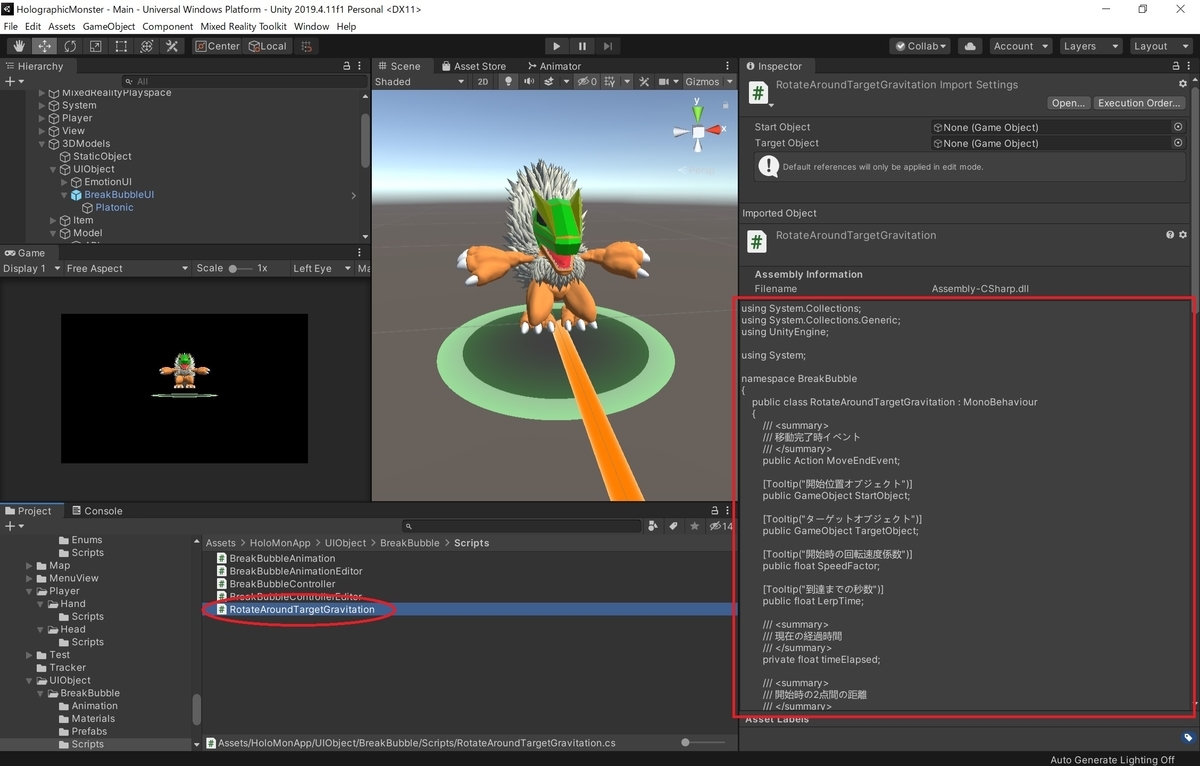Click Search by Type icon in Project

pos(653,526)
